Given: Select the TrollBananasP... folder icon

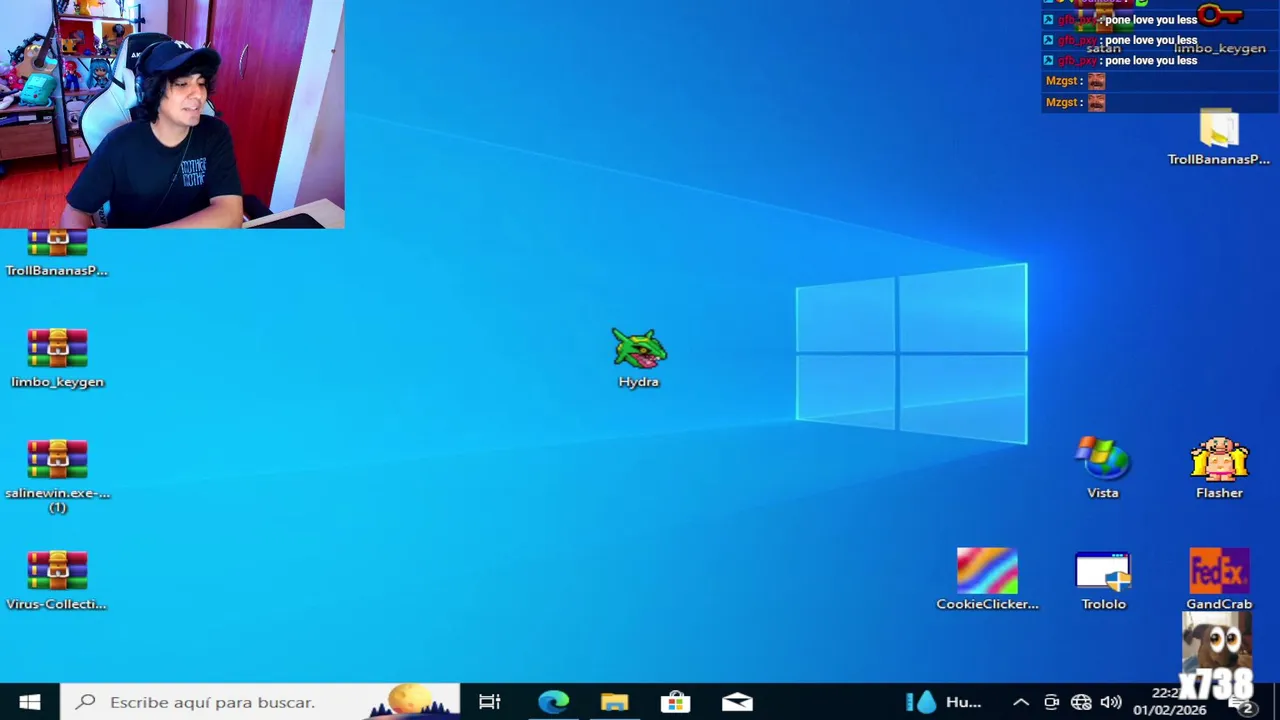Looking at the screenshot, I should pos(1218,137).
